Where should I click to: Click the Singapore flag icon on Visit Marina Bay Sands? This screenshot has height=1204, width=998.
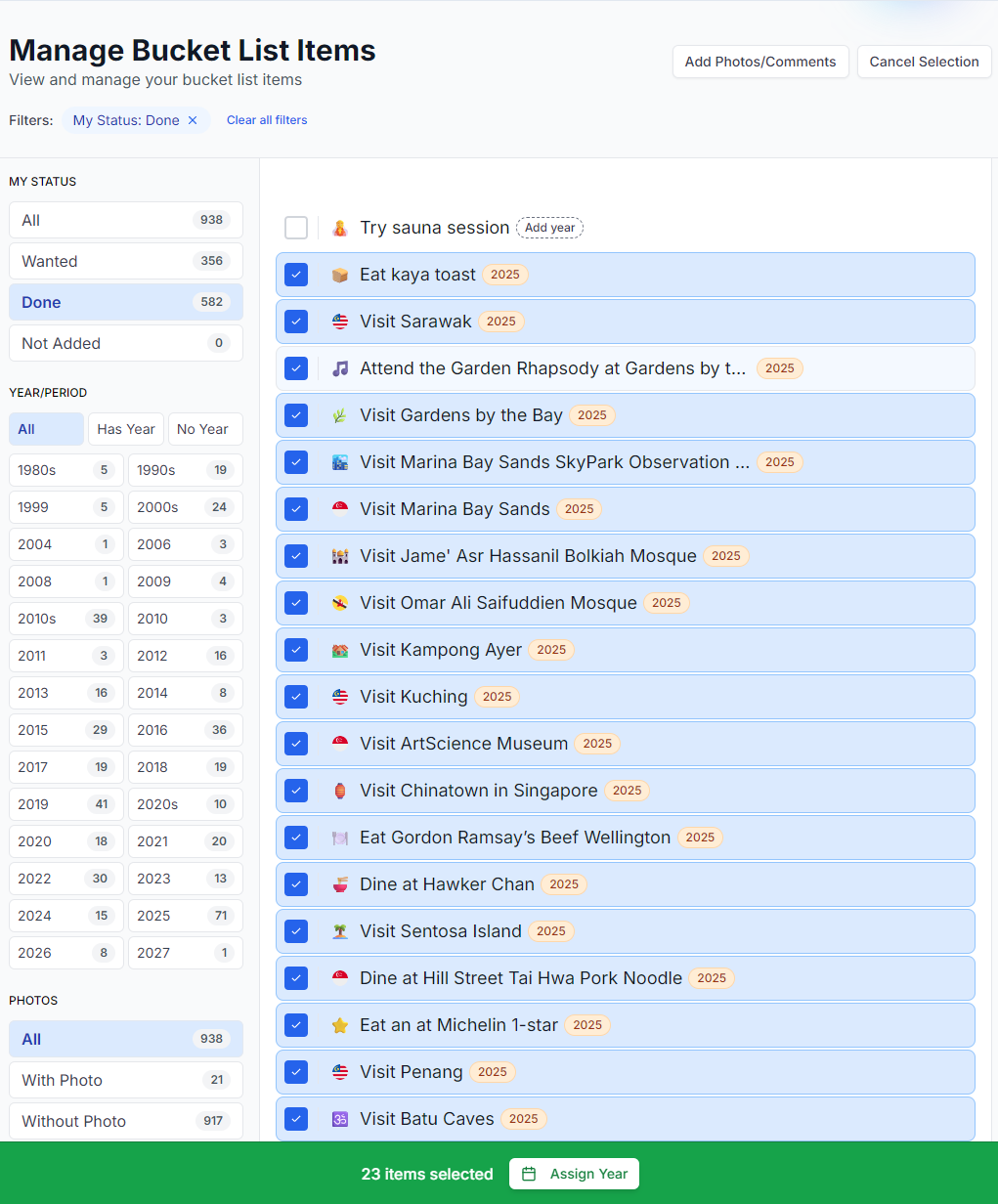pos(339,508)
